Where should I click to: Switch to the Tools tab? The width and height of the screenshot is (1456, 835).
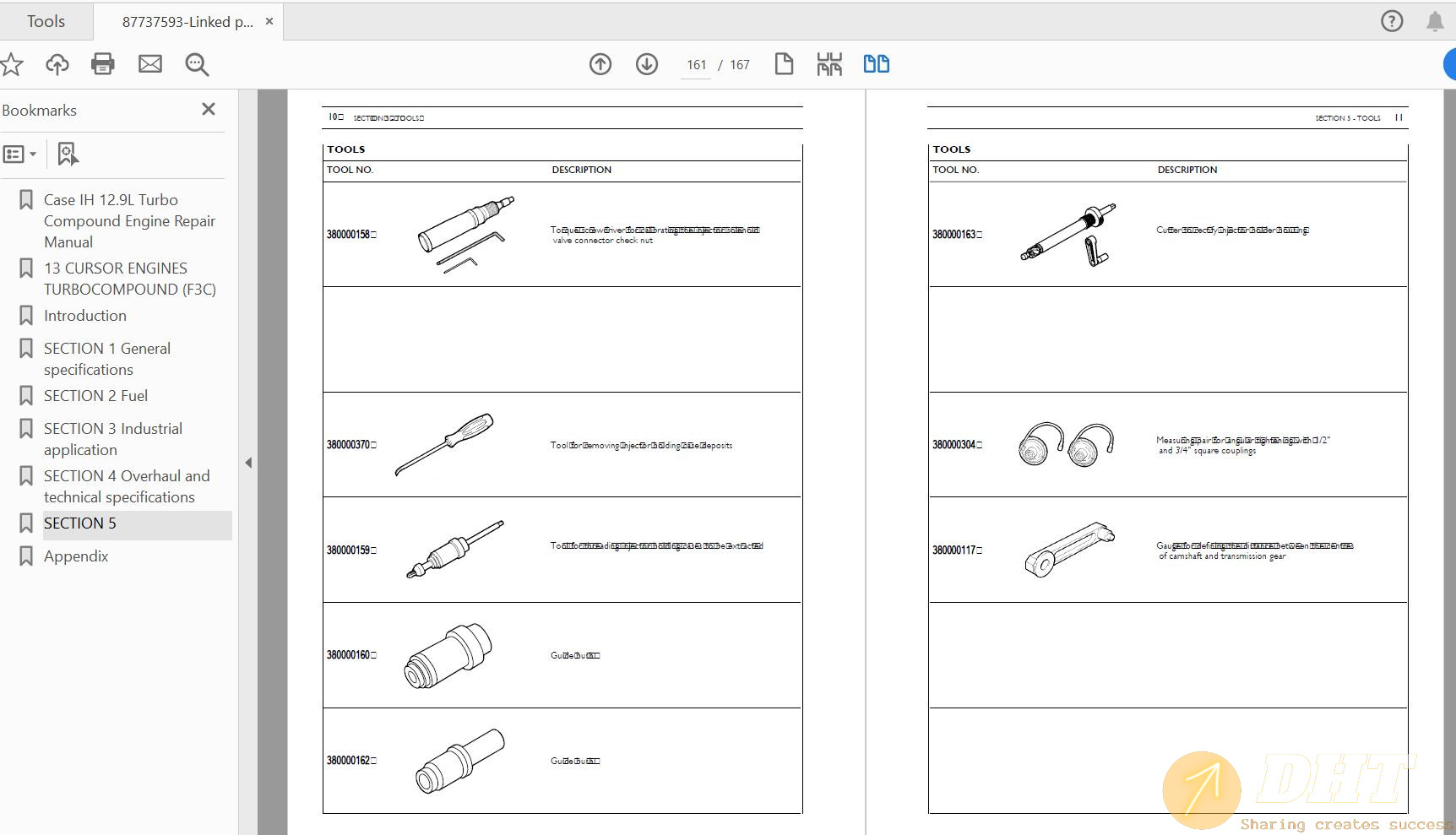46,22
